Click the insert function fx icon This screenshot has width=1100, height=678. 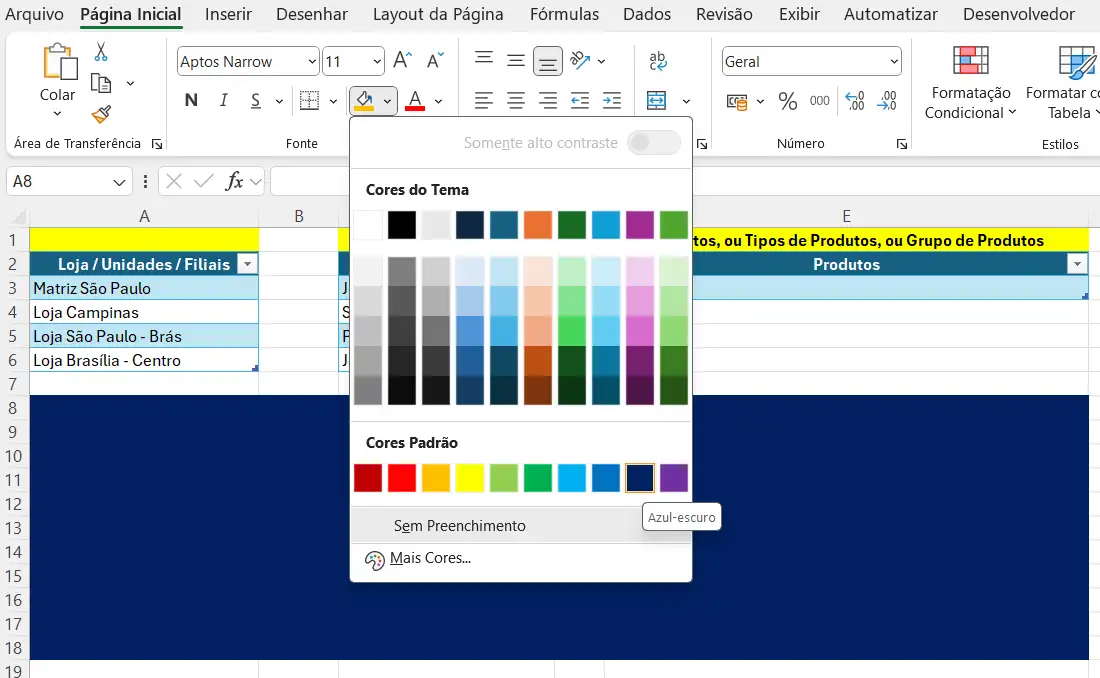point(235,181)
